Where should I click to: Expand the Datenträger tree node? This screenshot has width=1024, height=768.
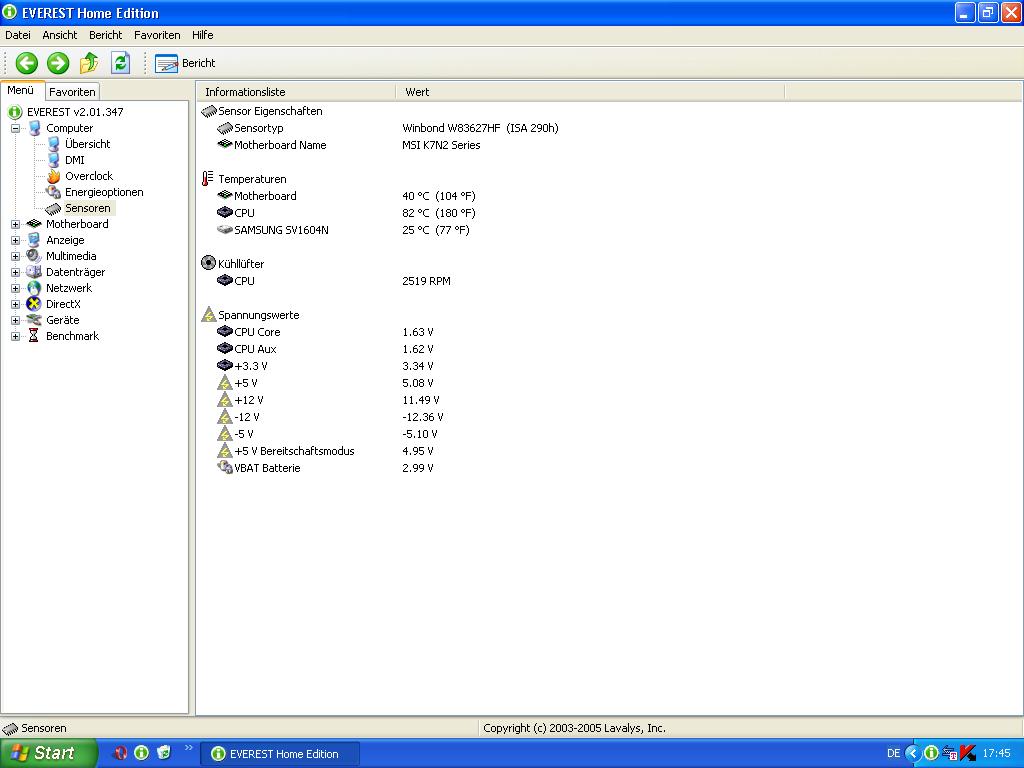click(15, 272)
